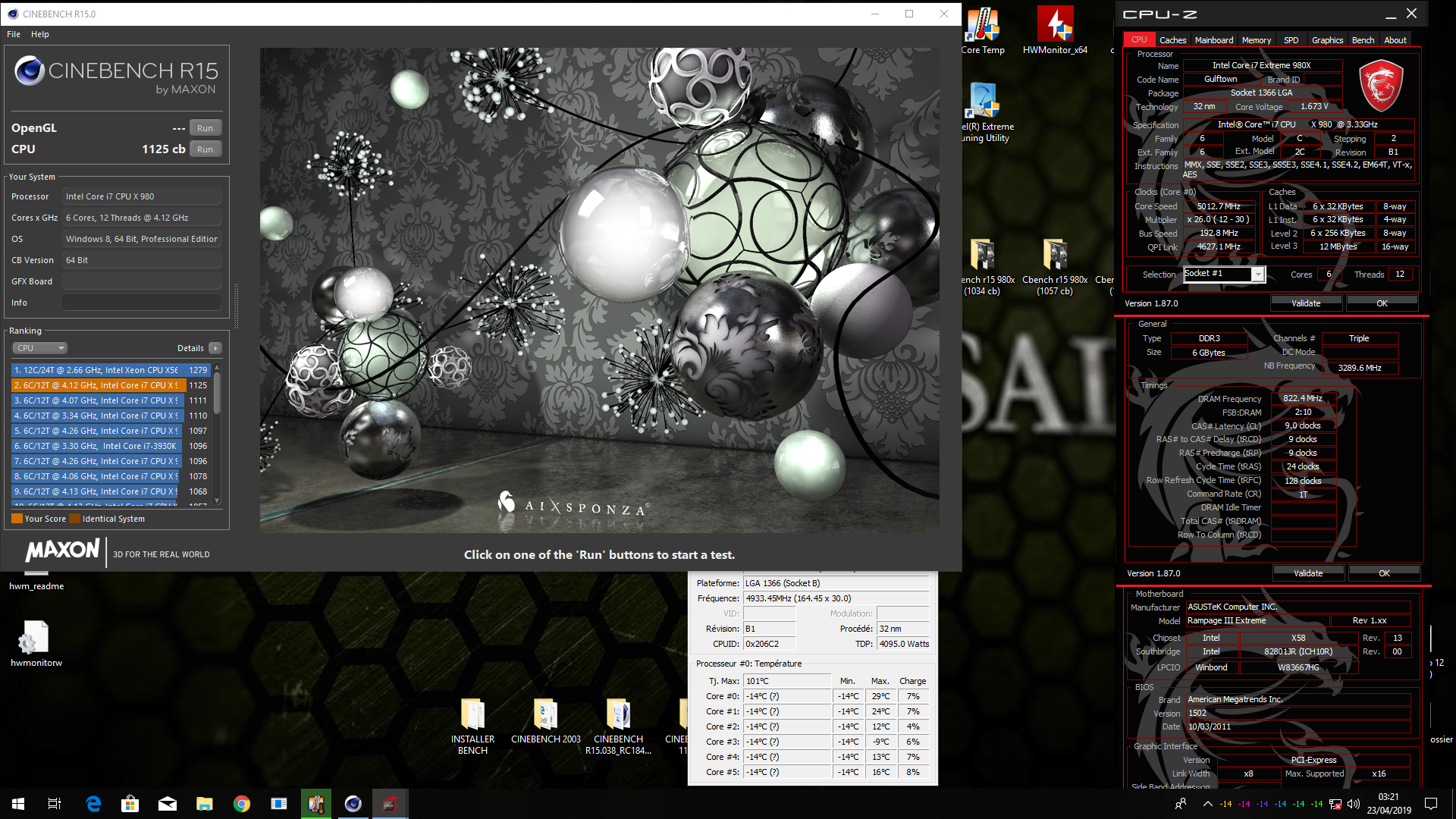Screen dimensions: 1456x819
Task: Select ranking row 9 scoring 1068
Action: pos(111,491)
